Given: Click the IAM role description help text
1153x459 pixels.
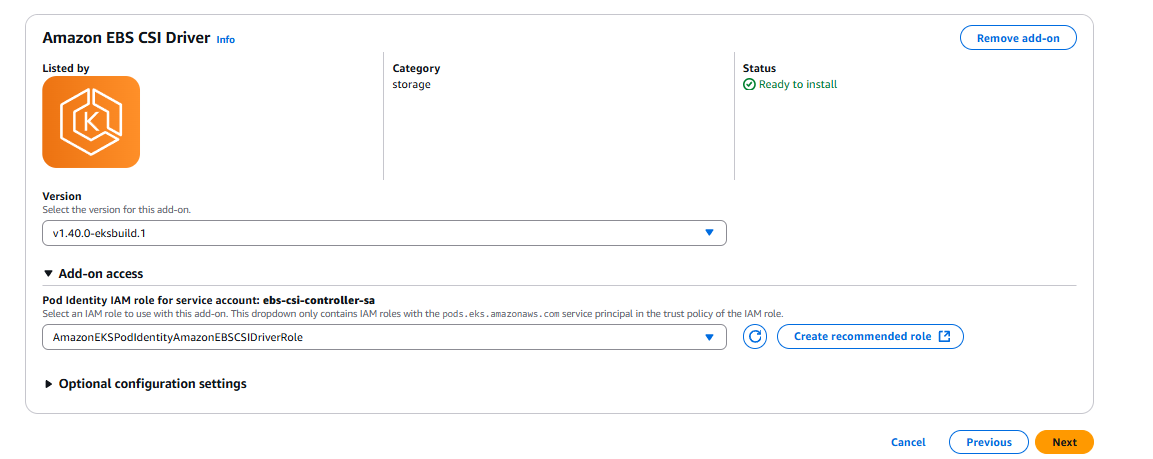Looking at the screenshot, I should 413,313.
